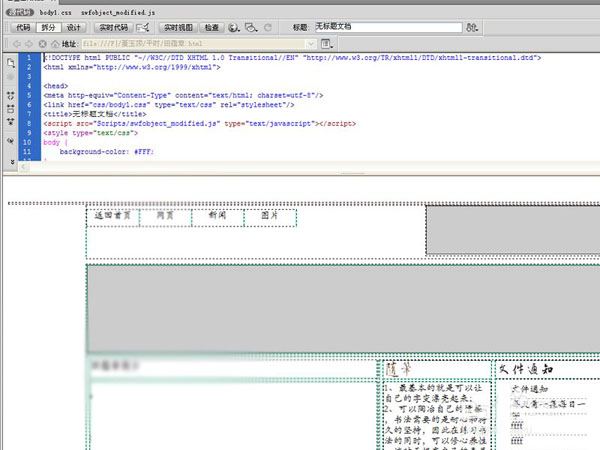Toggle 实时视图 (Live View) mode
Image resolution: width=600 pixels, height=450 pixels.
tap(178, 28)
